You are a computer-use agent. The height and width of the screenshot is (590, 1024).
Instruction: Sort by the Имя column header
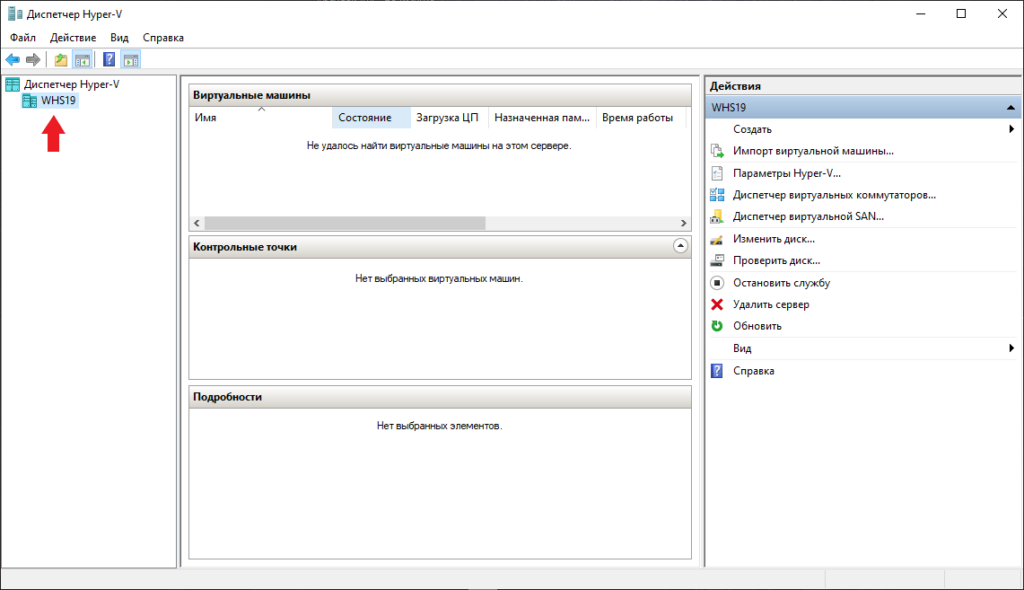(x=261, y=118)
